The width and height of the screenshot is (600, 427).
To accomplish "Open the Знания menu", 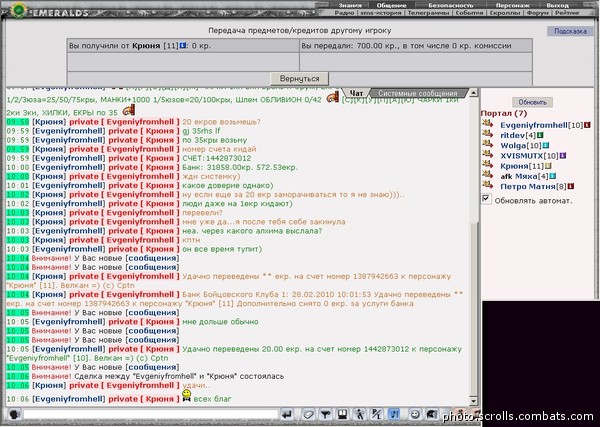I will click(x=350, y=5).
